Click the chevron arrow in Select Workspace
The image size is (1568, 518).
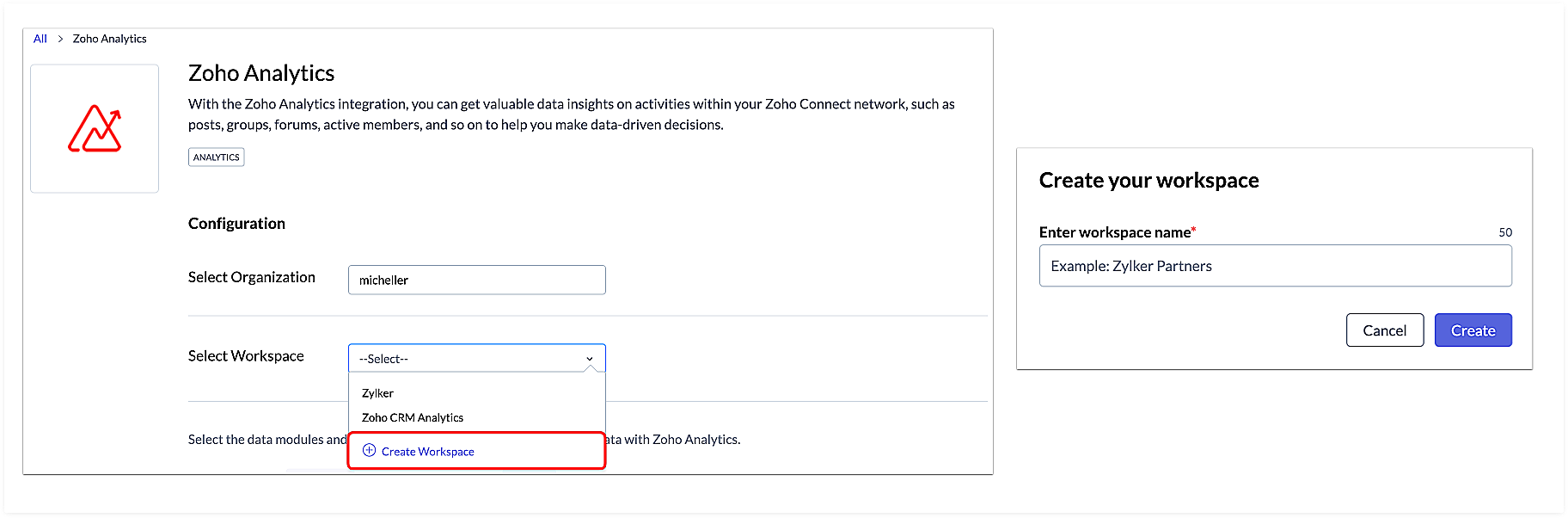pos(590,359)
